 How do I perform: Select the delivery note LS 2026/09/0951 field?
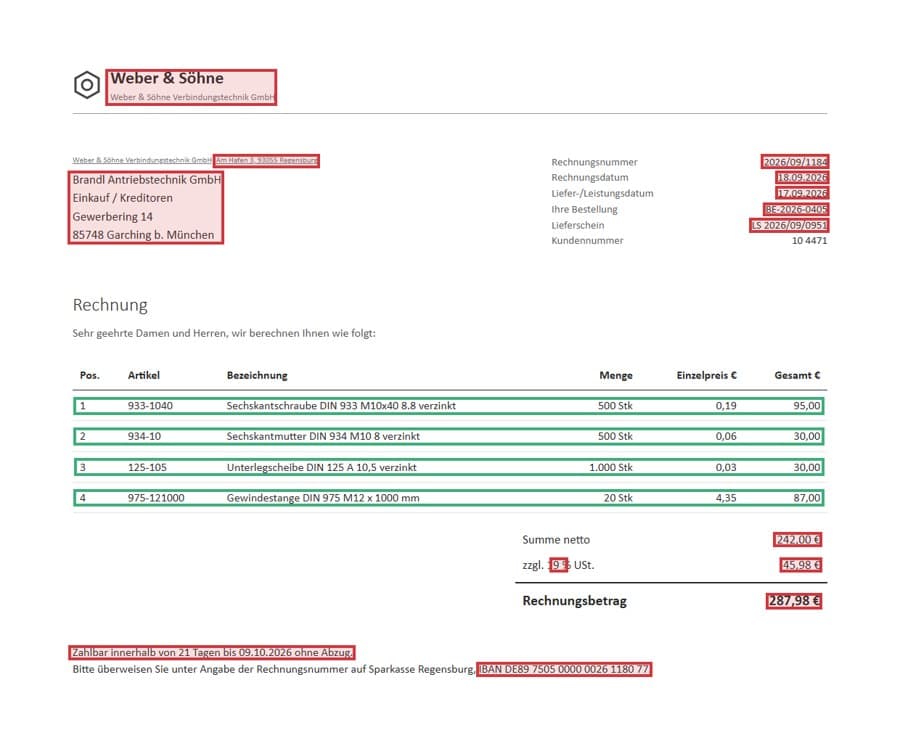[789, 225]
